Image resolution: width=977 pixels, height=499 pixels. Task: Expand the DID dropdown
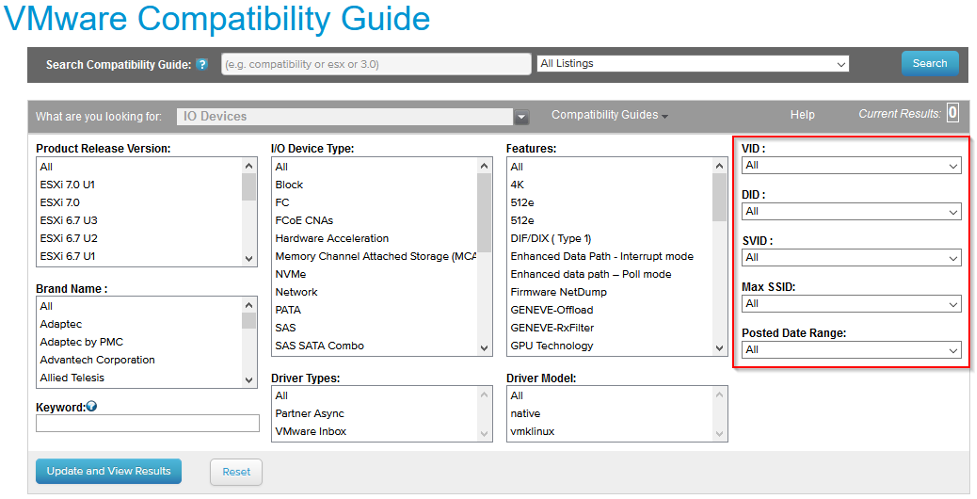click(851, 212)
